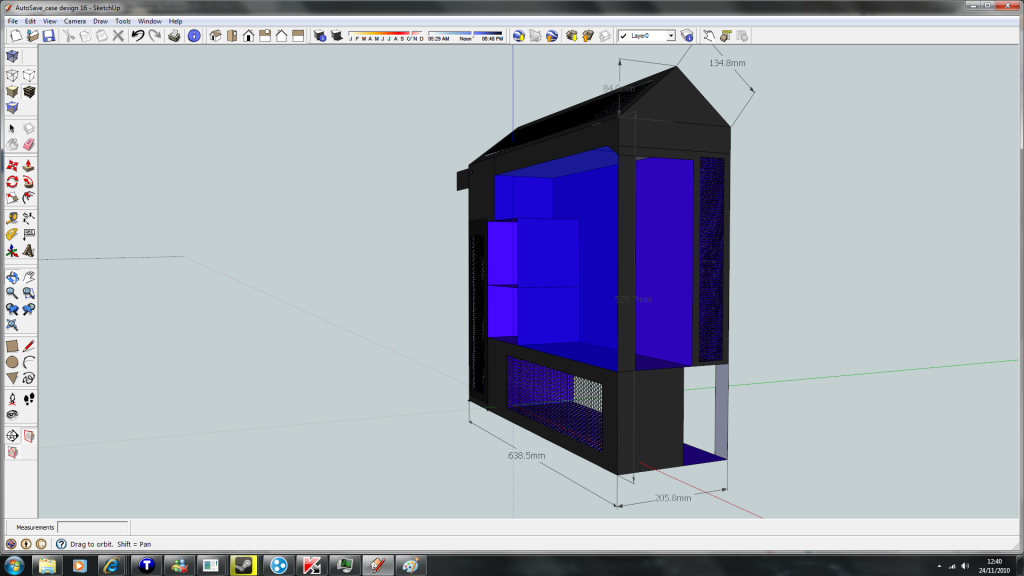Screen dimensions: 1024x576
Task: Open Internet Explorer from the taskbar
Action: pos(111,565)
